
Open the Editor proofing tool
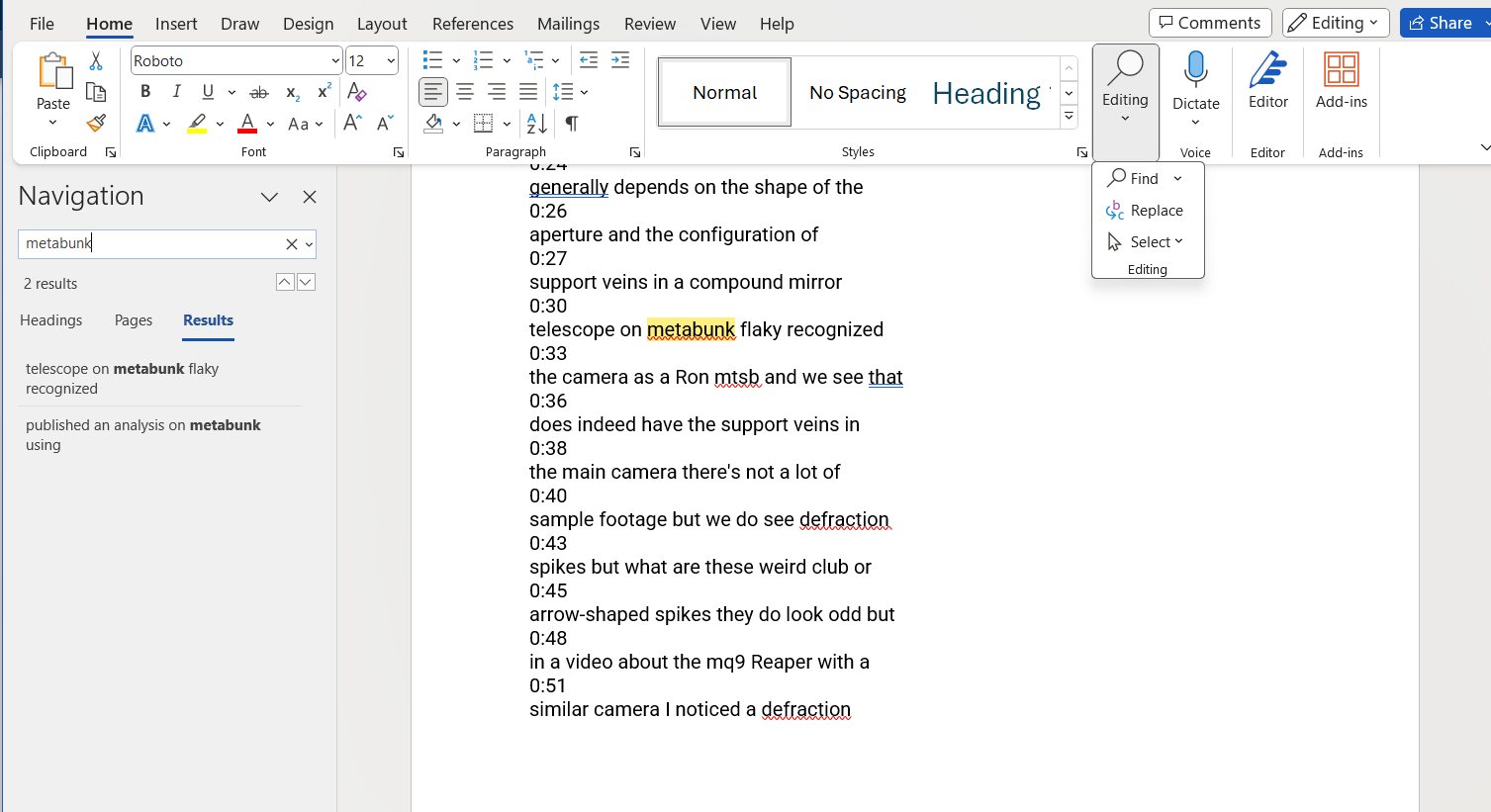click(1267, 81)
